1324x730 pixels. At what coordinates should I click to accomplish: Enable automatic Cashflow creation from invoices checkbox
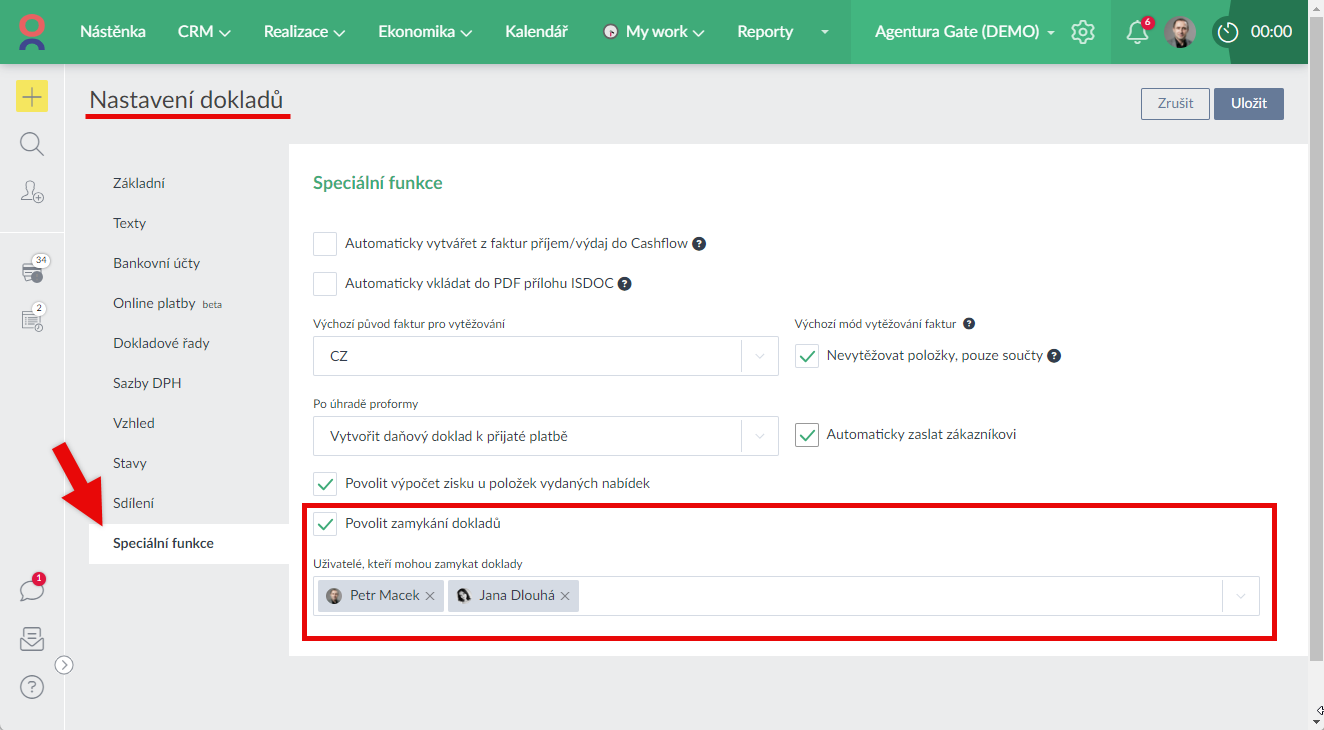(x=325, y=244)
